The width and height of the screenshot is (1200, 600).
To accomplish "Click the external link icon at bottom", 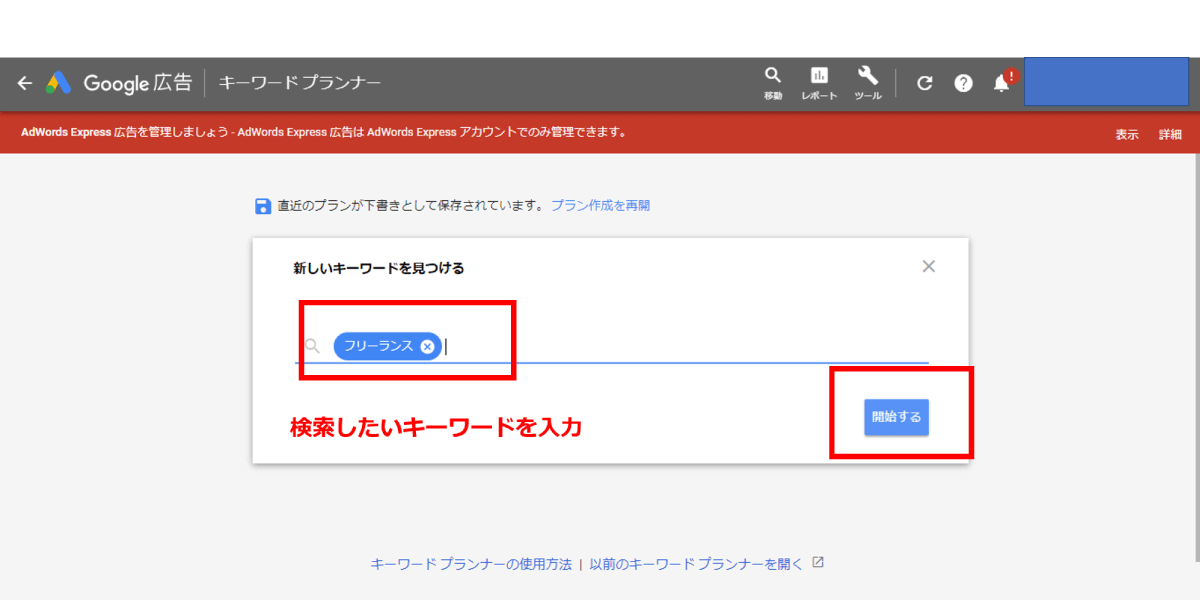I will click(818, 563).
